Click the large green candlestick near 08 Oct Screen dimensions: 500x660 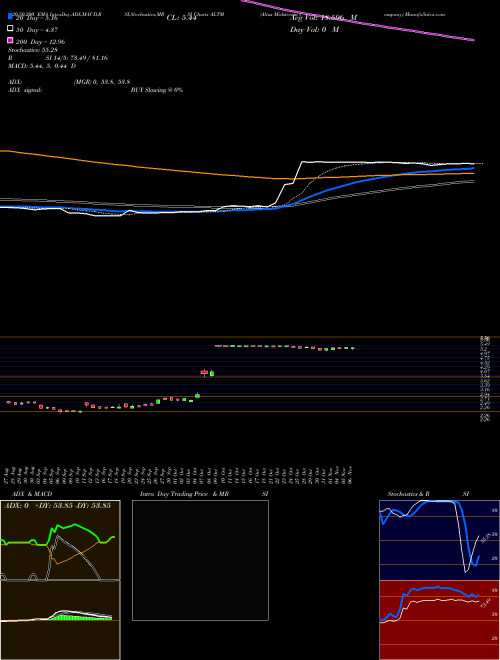pyautogui.click(x=212, y=373)
